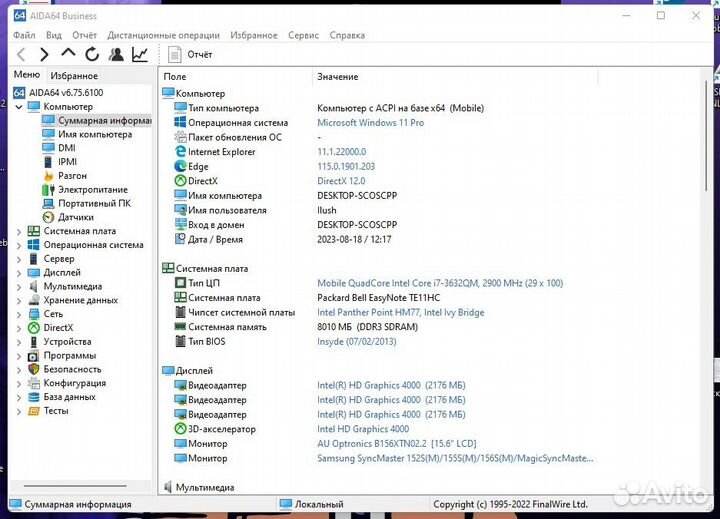Click the Edge browser icon row

[180, 166]
